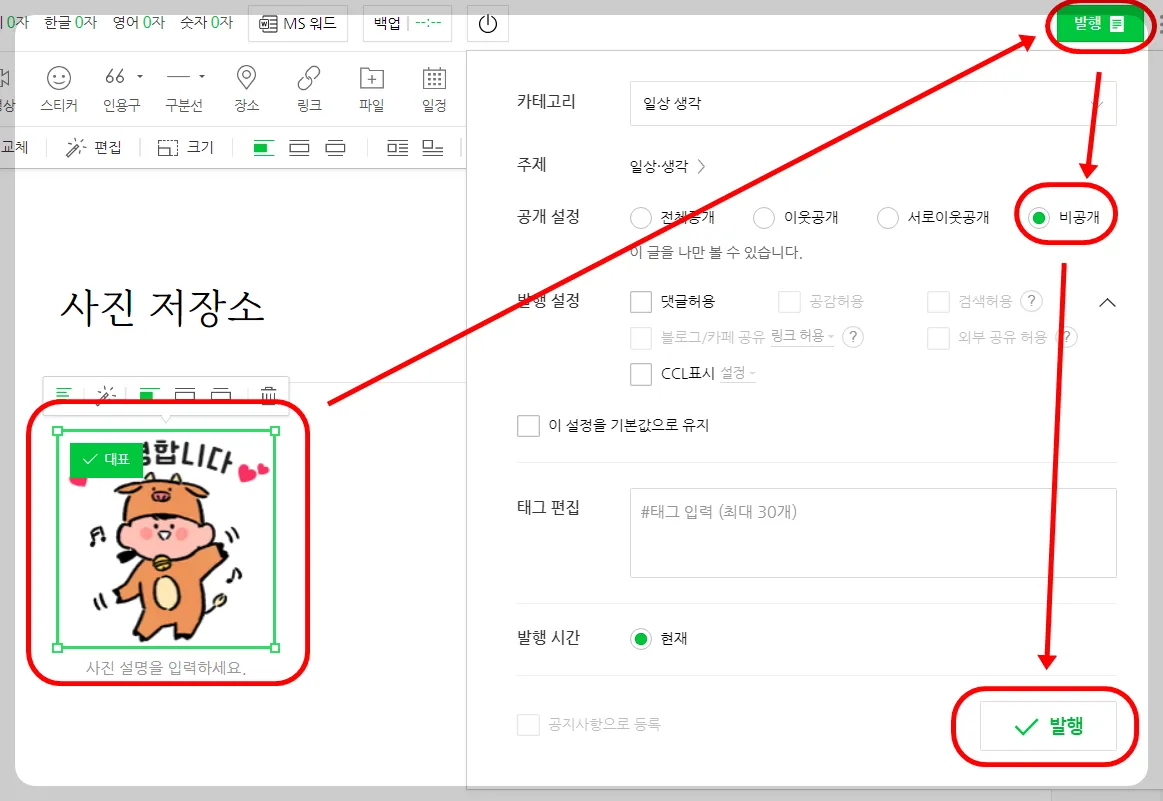The width and height of the screenshot is (1163, 801).
Task: Collapse the 발행 설정 section chevron
Action: click(1107, 303)
